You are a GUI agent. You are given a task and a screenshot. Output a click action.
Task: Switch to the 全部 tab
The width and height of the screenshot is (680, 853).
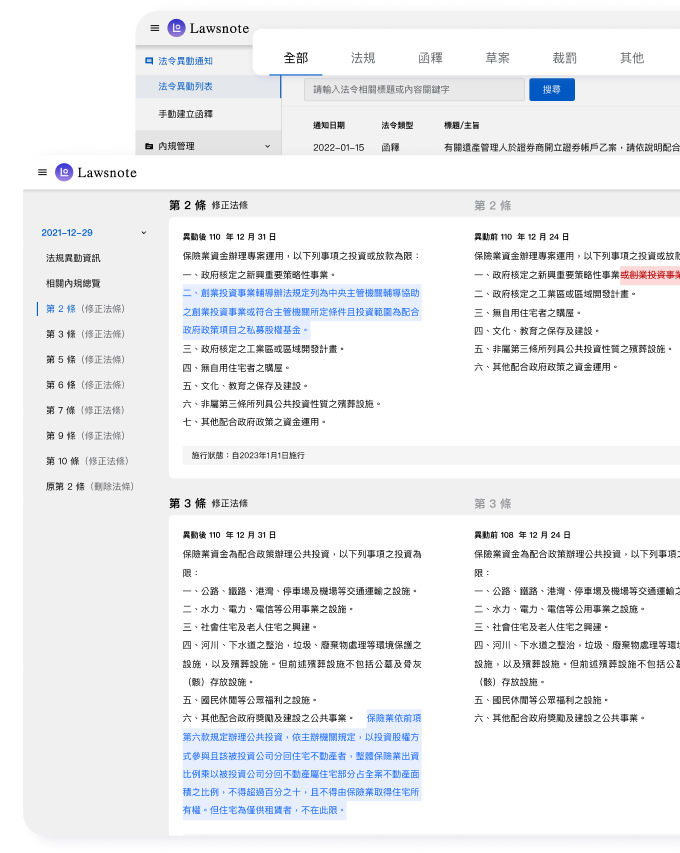296,58
